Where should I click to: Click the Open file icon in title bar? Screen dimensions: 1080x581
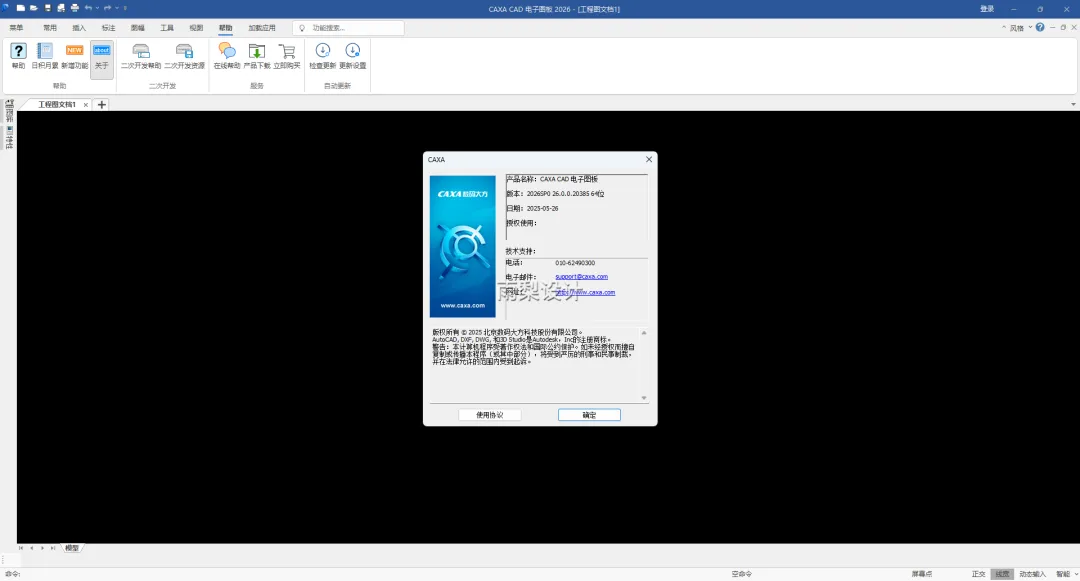34,8
